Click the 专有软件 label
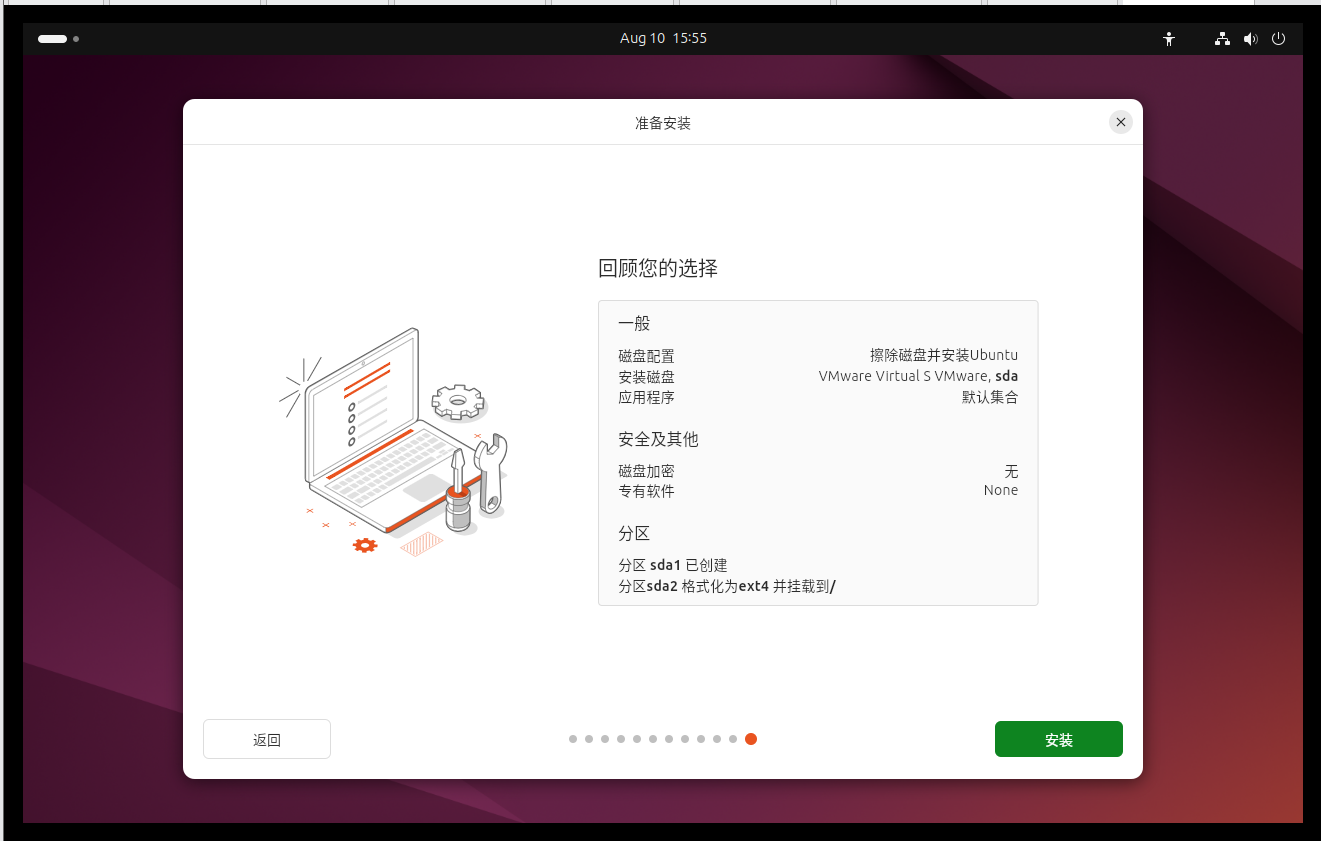This screenshot has height=841, width=1321. tap(646, 491)
